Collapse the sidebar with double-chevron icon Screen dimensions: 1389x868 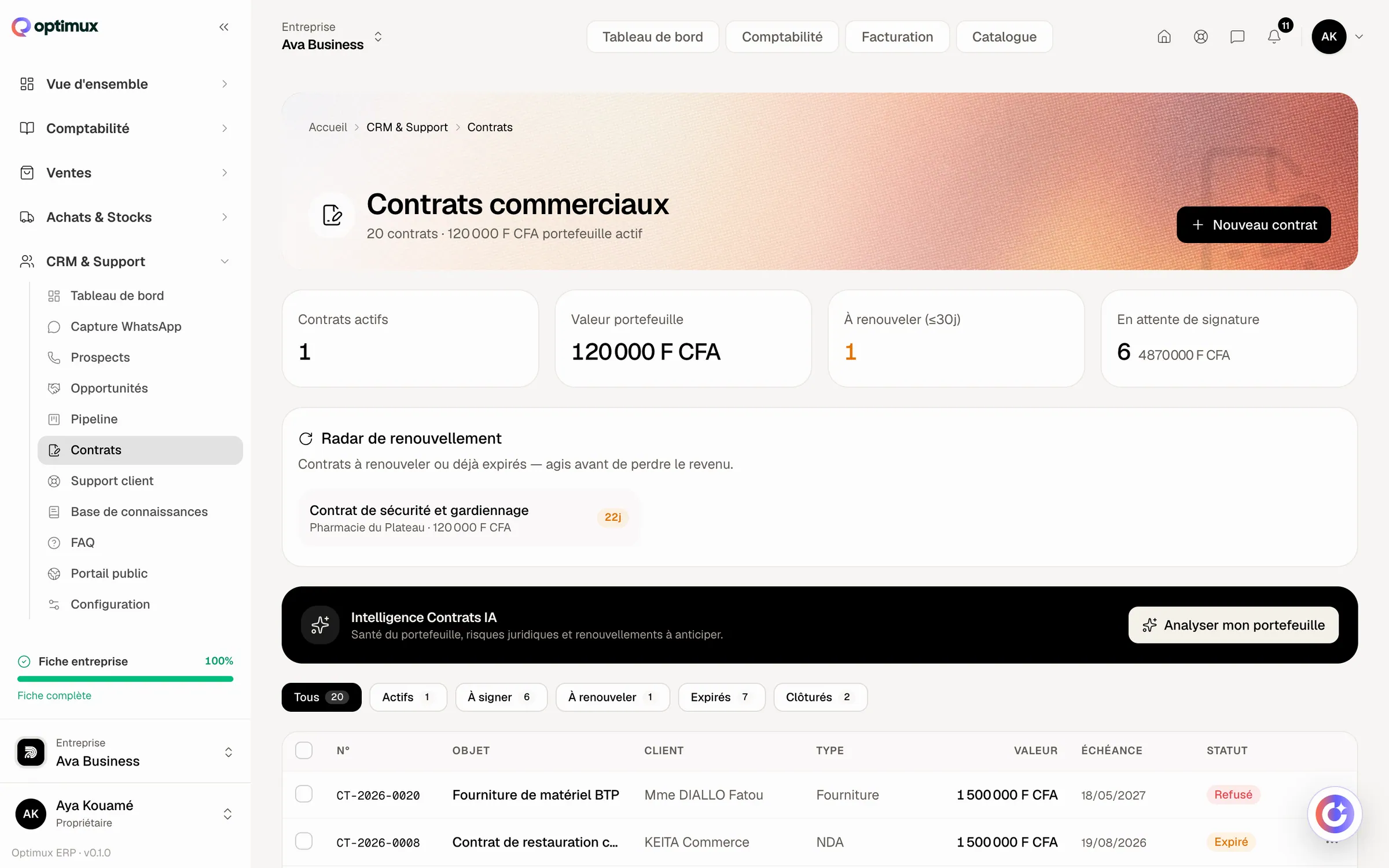click(224, 27)
